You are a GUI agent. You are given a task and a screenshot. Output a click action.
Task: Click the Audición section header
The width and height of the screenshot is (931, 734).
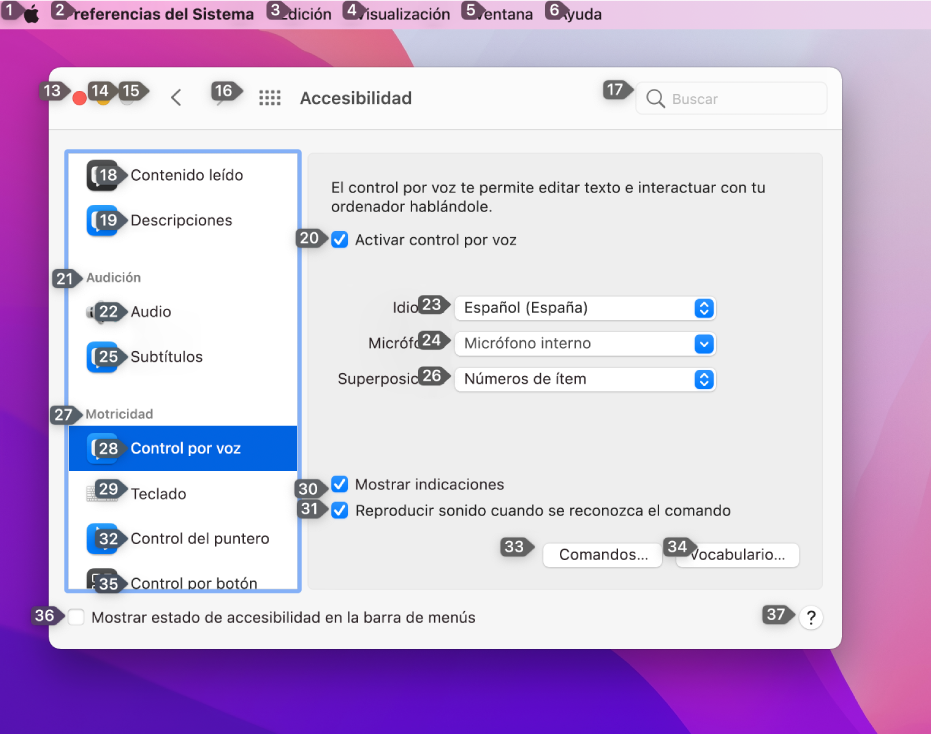click(113, 277)
